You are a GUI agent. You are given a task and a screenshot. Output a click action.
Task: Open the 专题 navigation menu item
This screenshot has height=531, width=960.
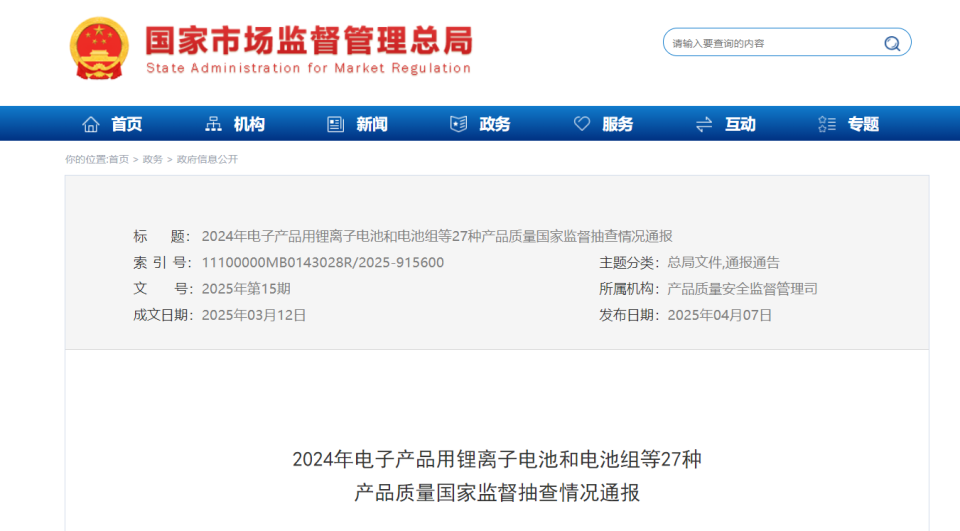click(x=863, y=124)
